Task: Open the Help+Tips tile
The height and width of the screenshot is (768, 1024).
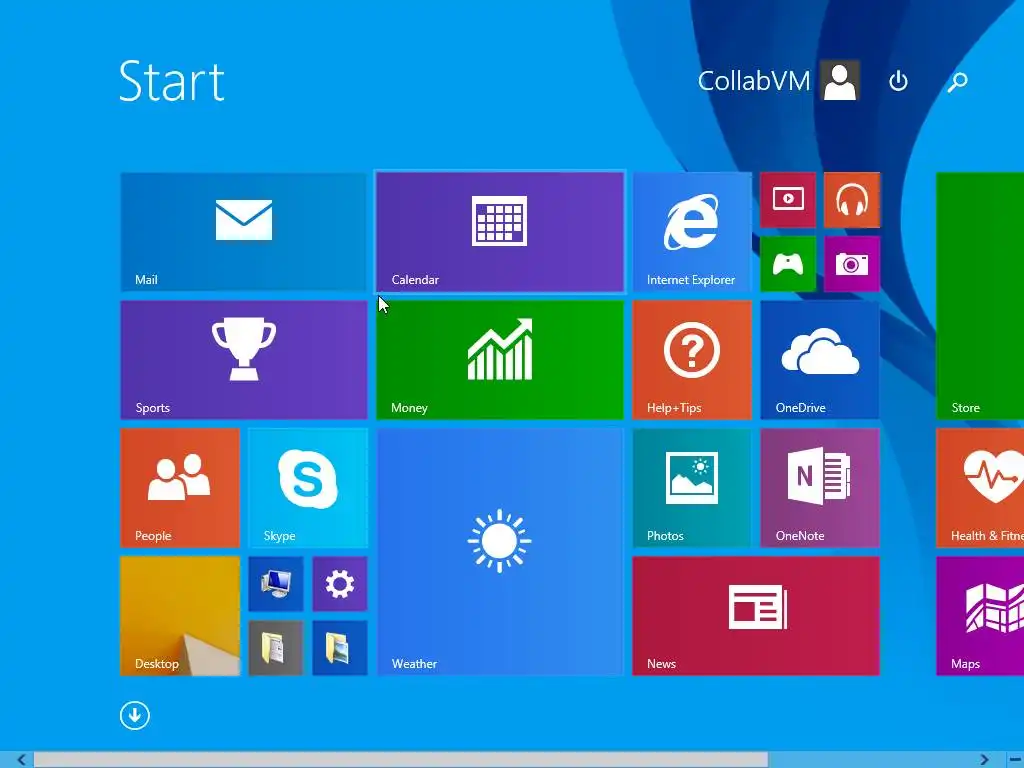Action: click(692, 359)
